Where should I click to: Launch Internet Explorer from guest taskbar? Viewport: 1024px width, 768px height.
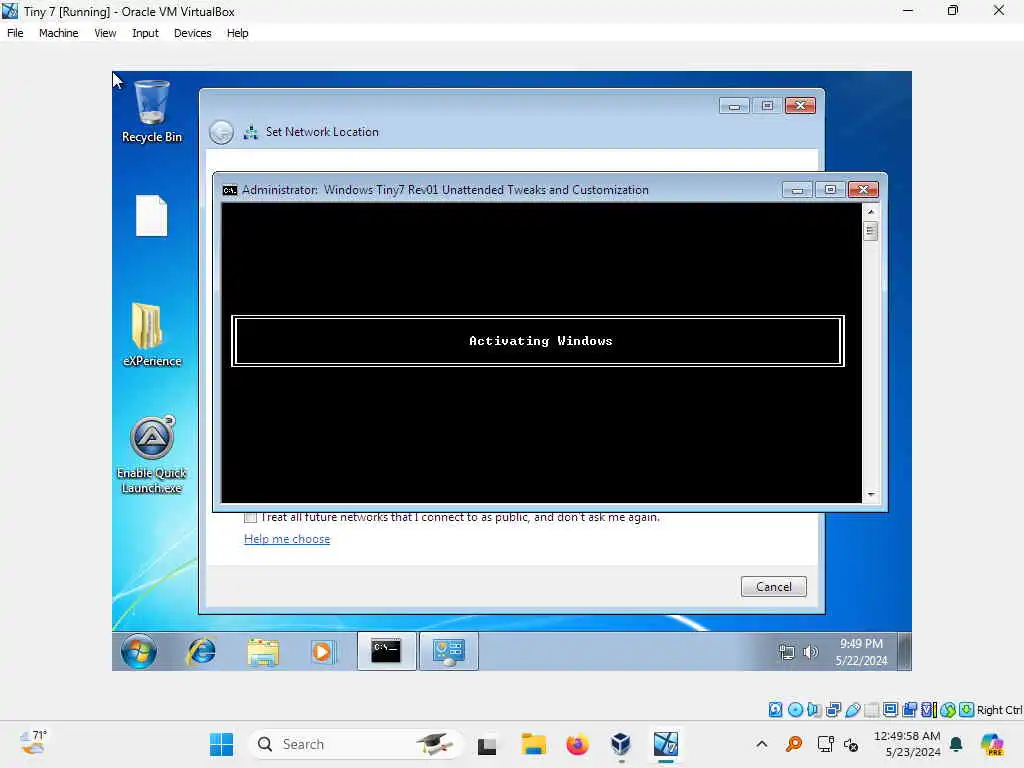(201, 651)
